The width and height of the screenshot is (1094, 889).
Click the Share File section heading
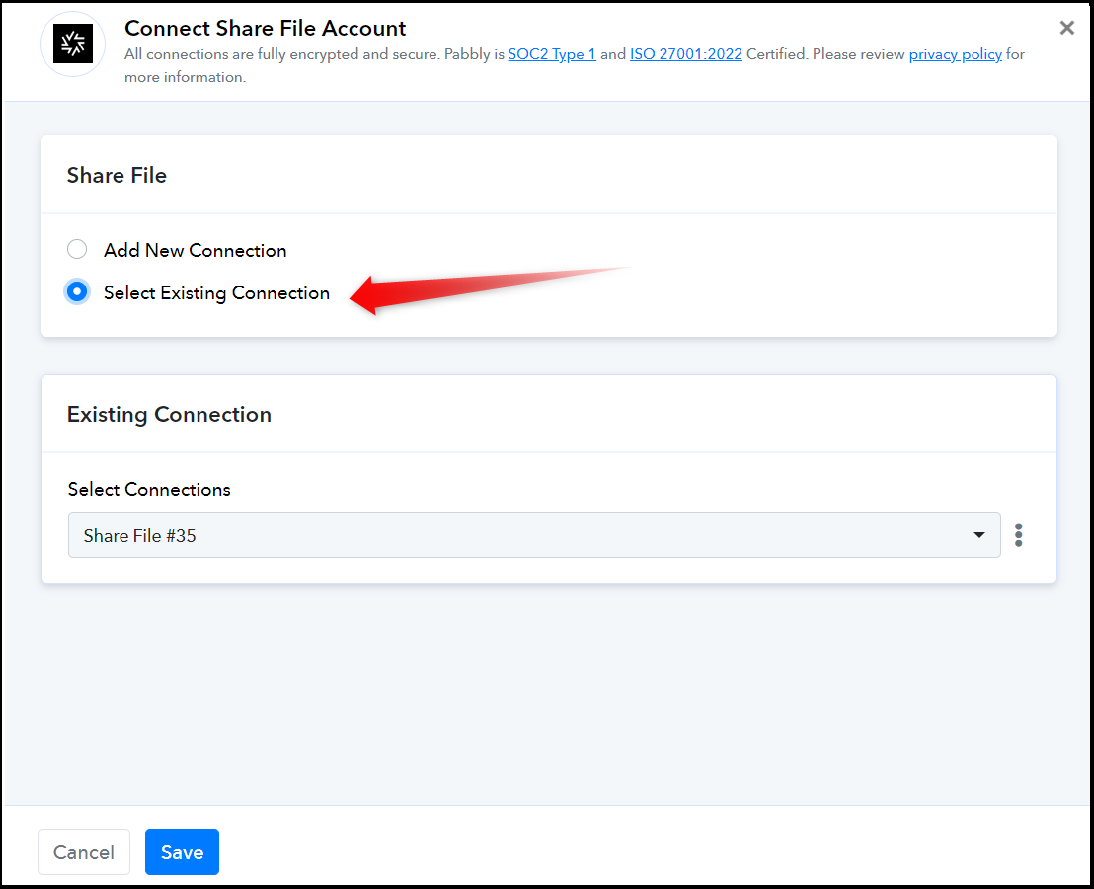pyautogui.click(x=117, y=175)
